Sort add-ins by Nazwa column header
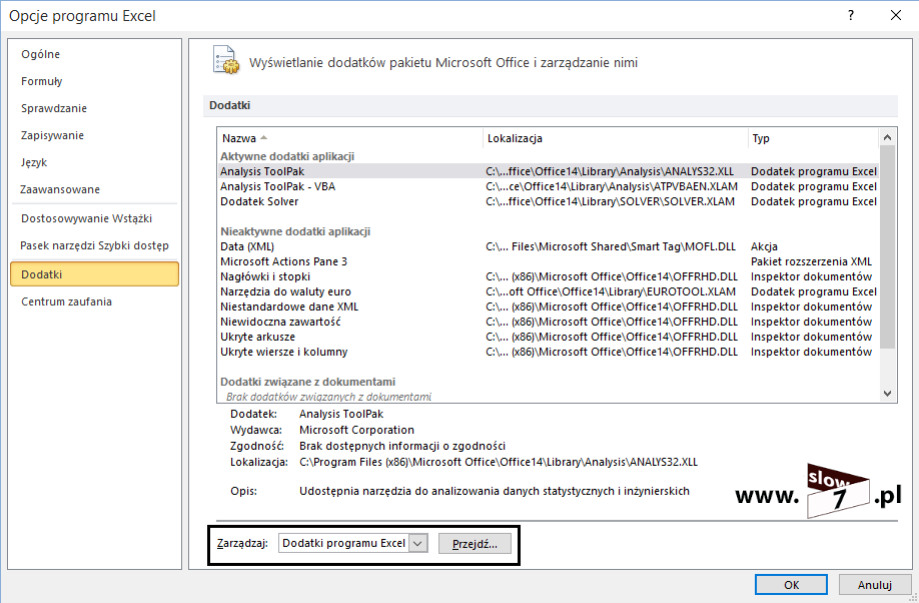This screenshot has height=603, width=919. 350,138
